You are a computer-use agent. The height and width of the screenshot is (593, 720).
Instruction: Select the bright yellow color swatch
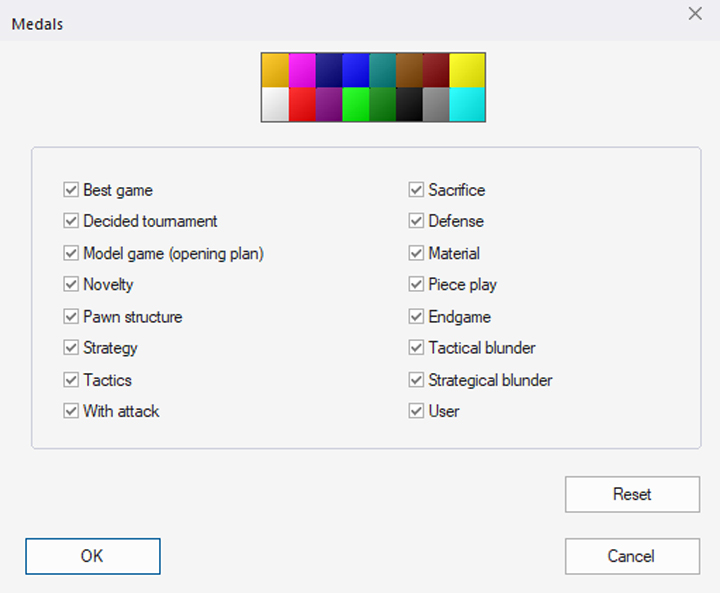click(x=467, y=70)
